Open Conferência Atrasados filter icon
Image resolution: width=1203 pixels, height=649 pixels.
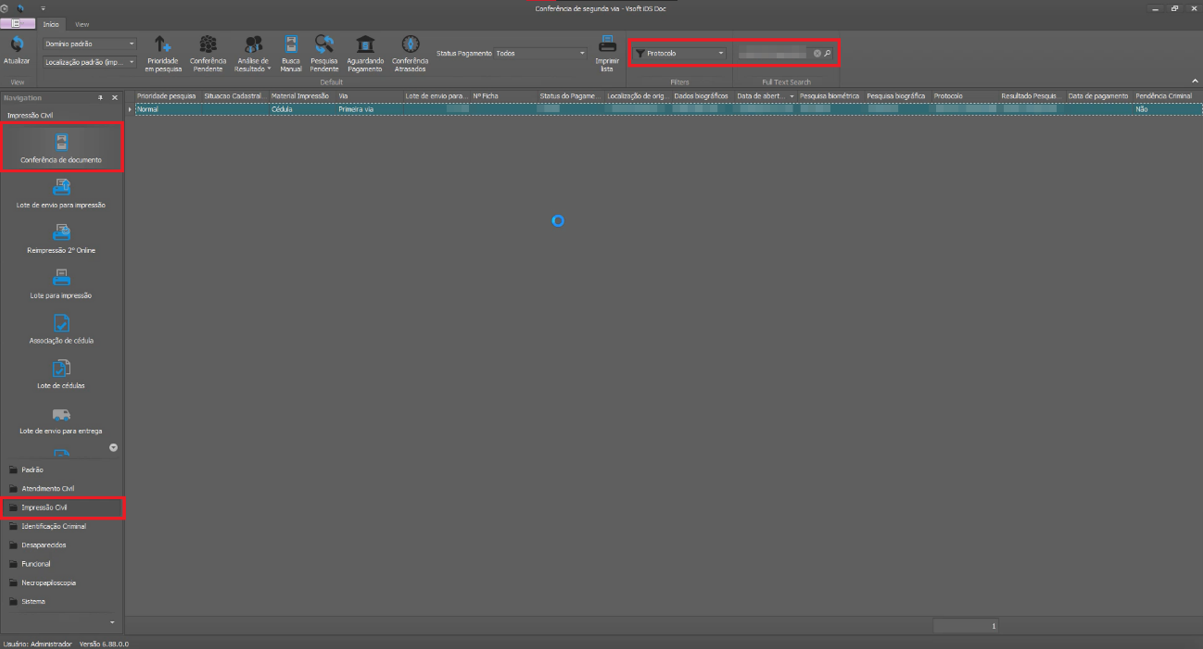click(x=410, y=45)
